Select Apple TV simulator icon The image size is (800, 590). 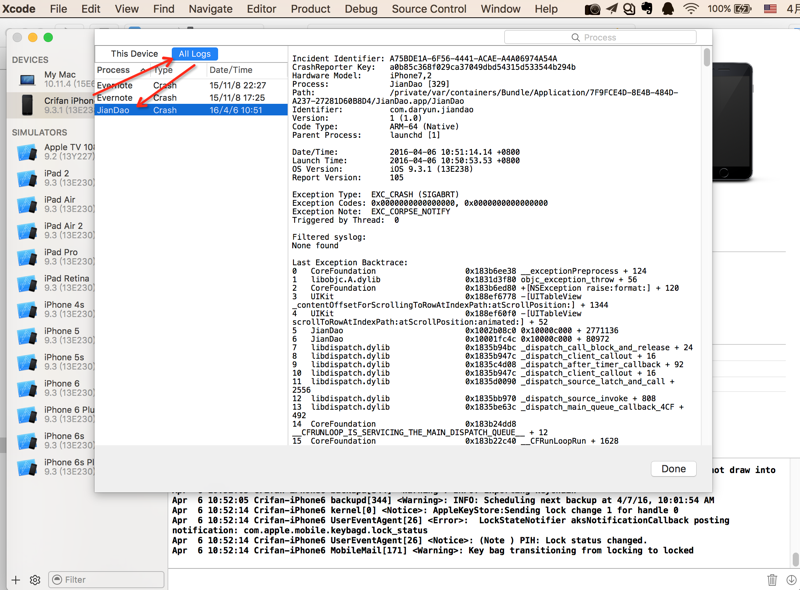(x=27, y=152)
